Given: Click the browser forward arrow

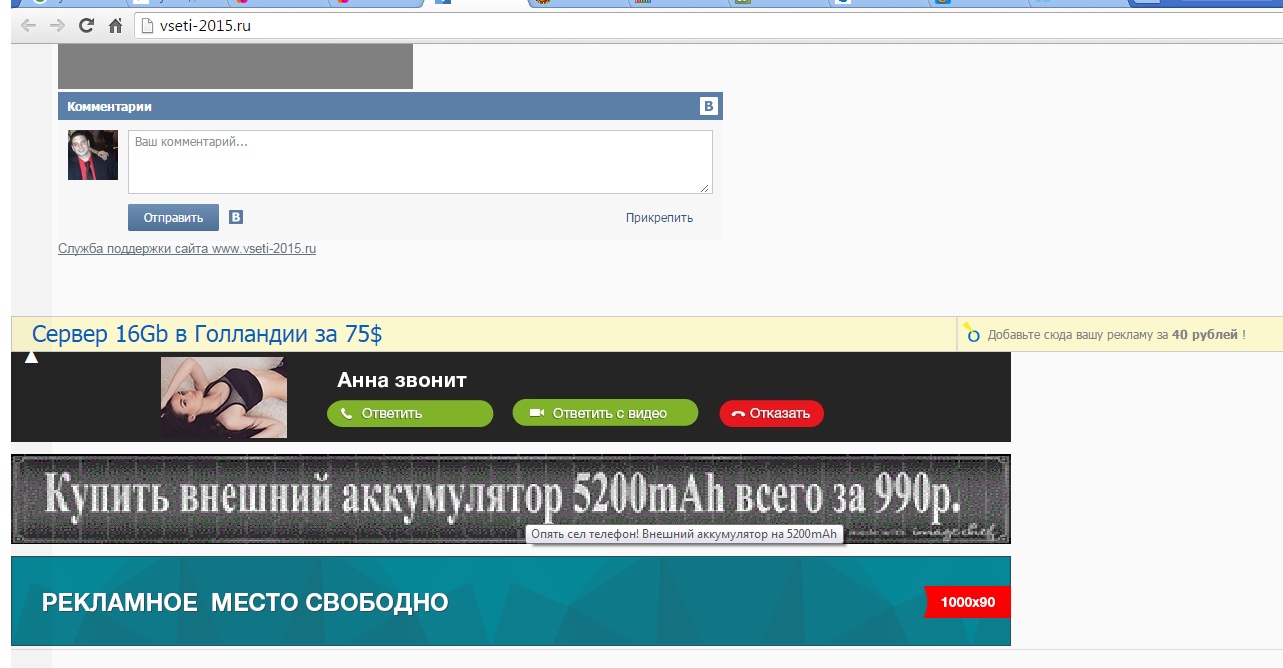Looking at the screenshot, I should click(x=57, y=26).
